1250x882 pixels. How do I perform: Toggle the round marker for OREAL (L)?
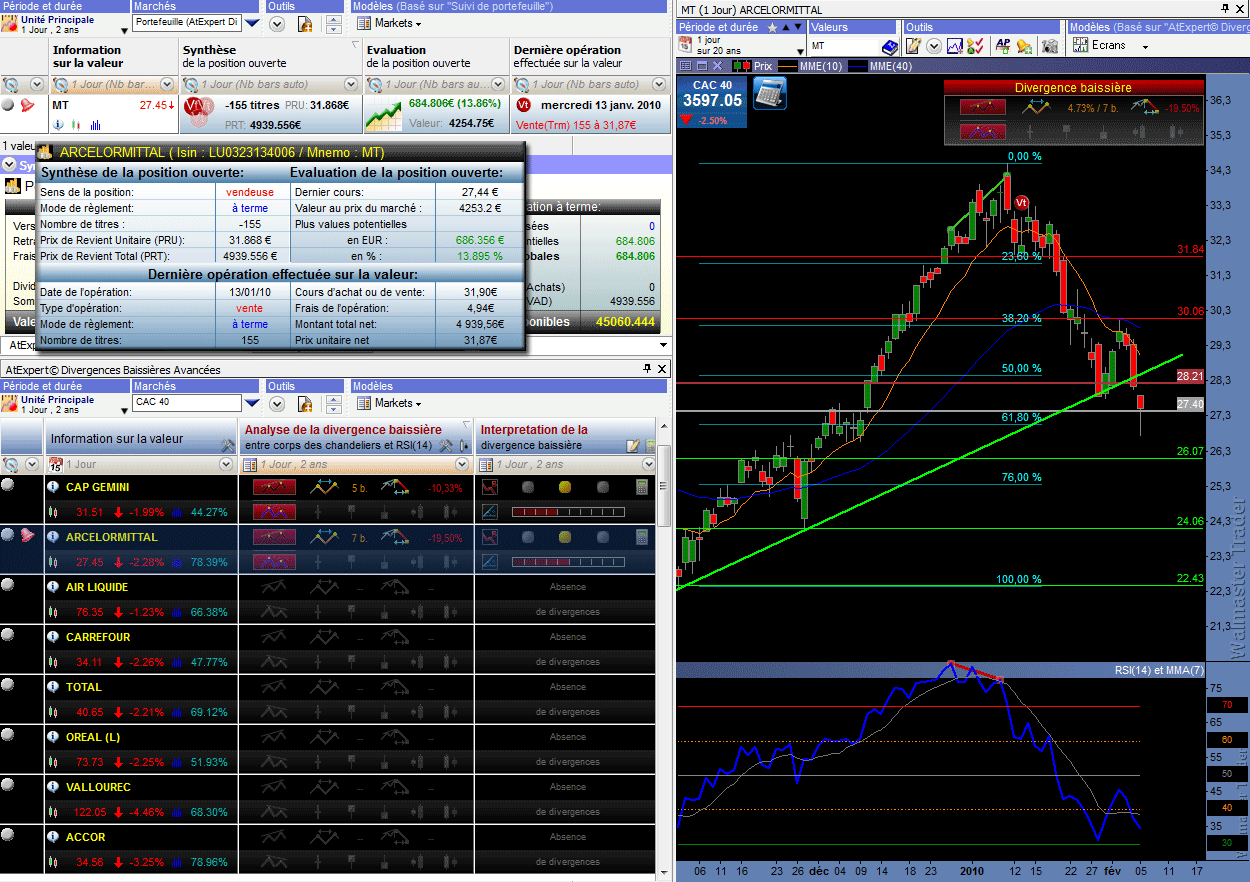[8, 734]
